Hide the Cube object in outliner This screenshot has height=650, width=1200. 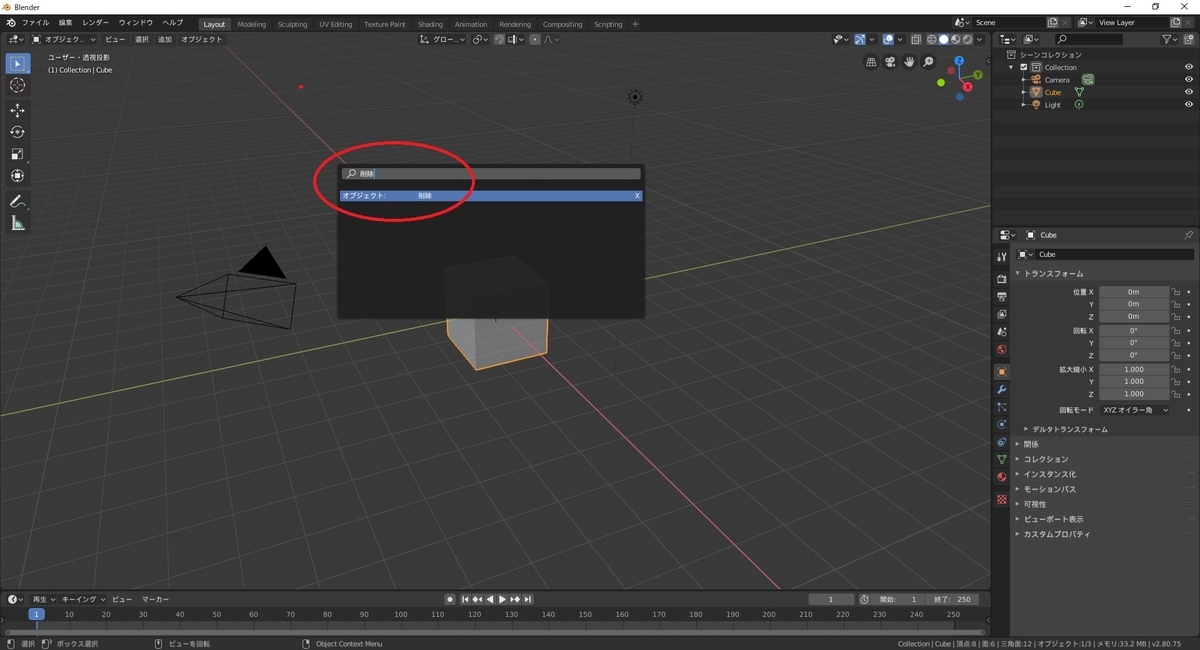click(1189, 92)
